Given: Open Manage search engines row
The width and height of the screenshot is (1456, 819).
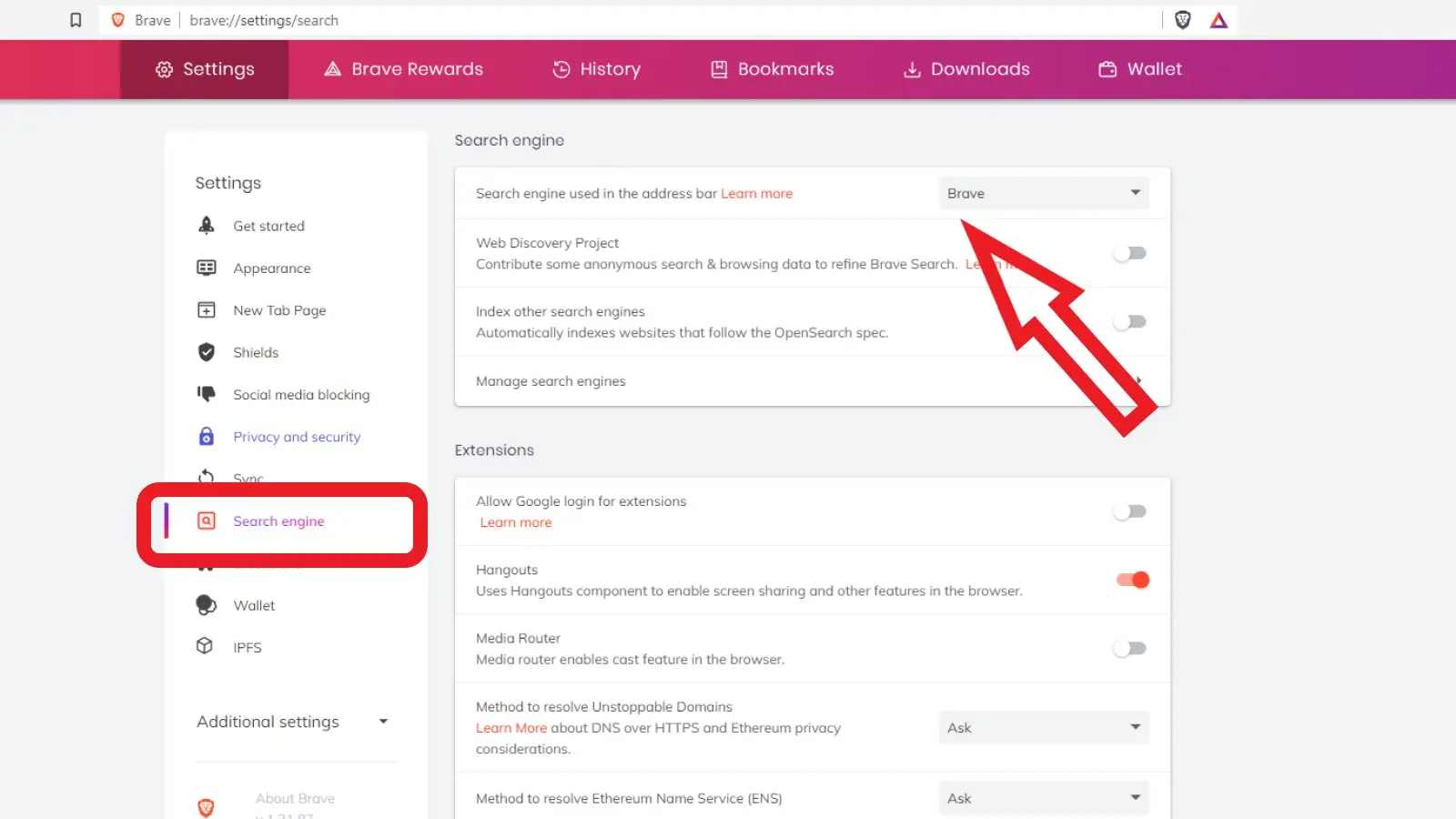Looking at the screenshot, I should [813, 381].
